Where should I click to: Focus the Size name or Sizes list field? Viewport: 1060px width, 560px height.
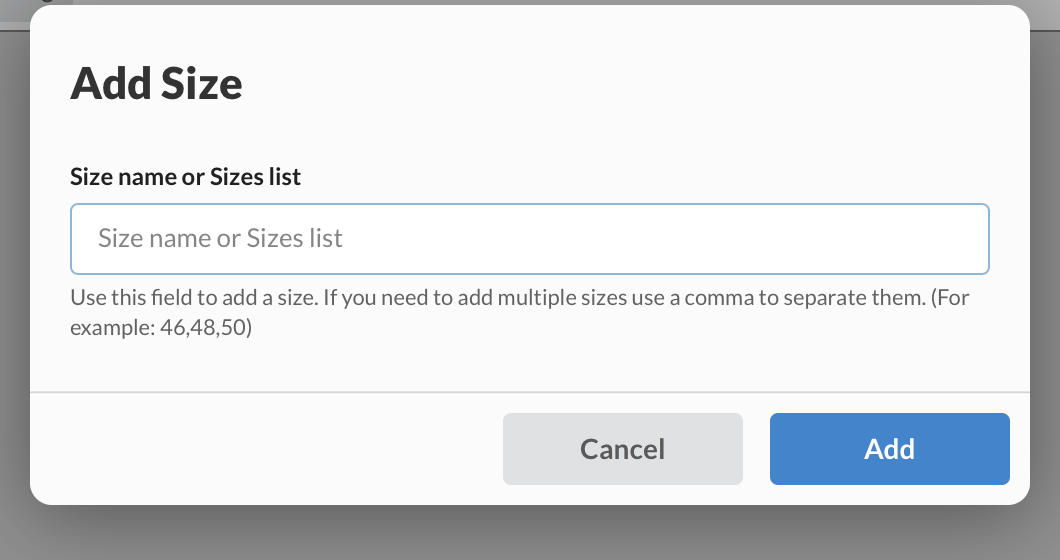click(529, 239)
